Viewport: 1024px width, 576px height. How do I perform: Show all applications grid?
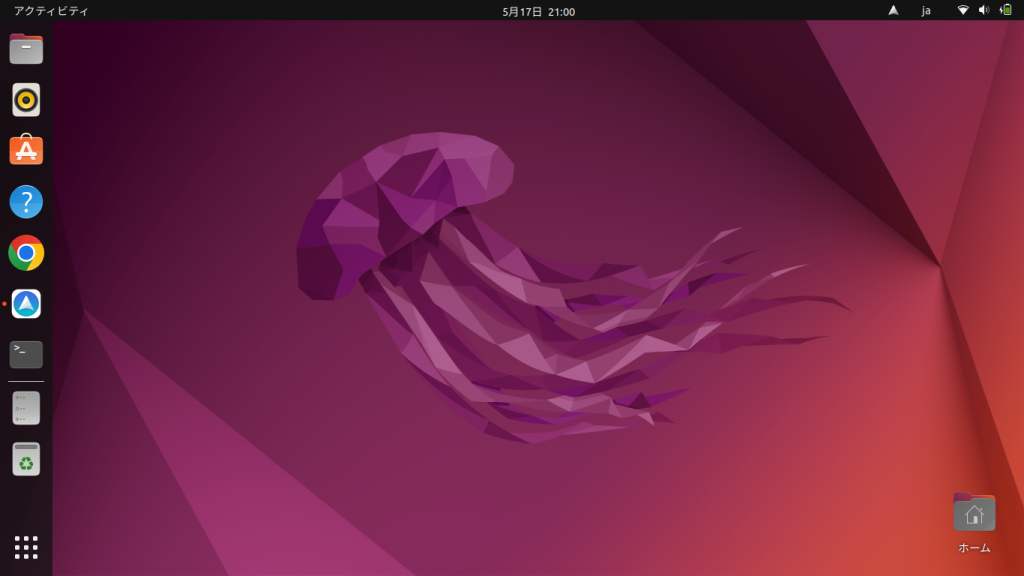point(26,547)
